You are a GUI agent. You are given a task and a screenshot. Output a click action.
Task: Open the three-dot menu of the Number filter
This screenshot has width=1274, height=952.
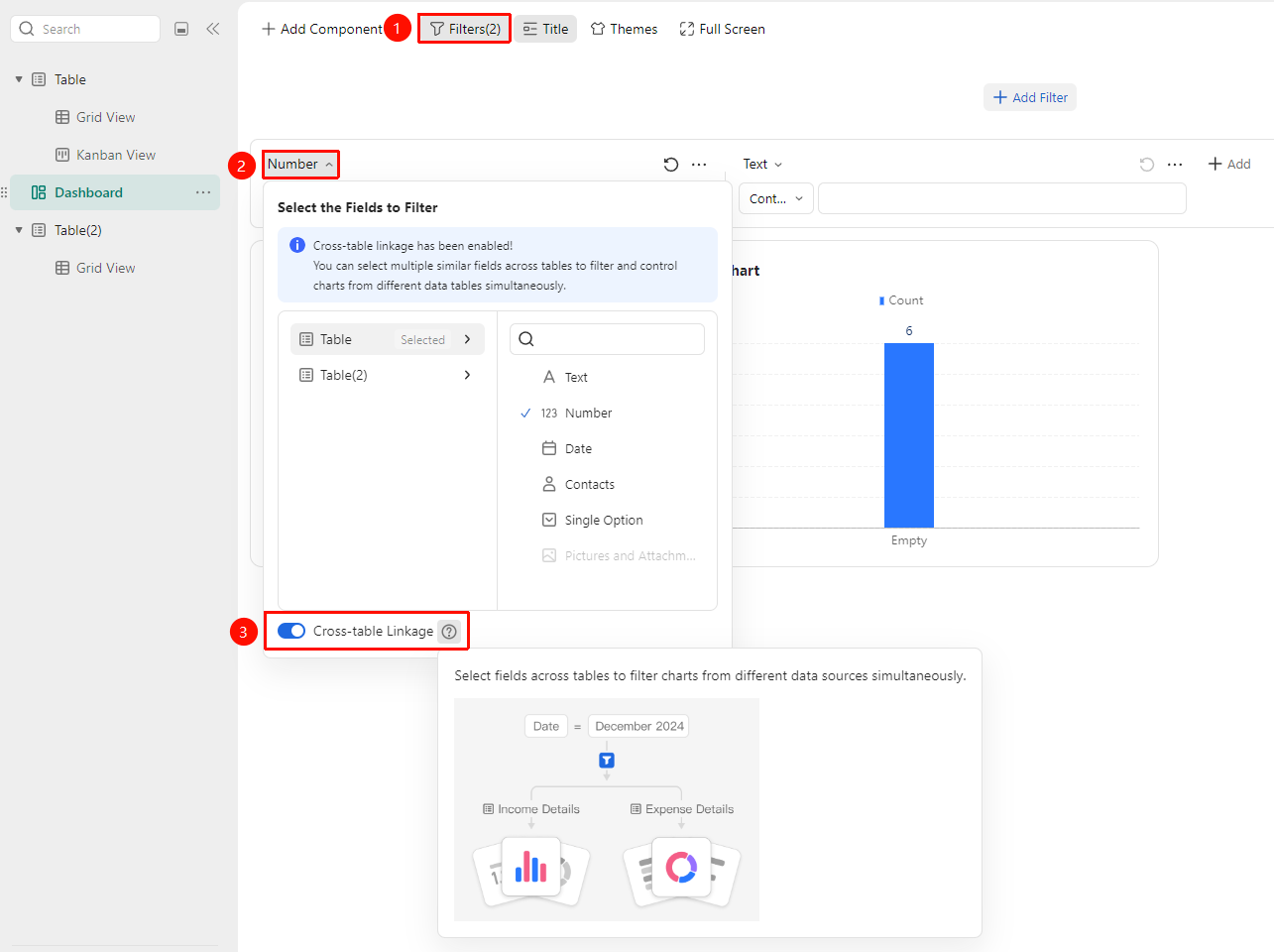pos(699,165)
